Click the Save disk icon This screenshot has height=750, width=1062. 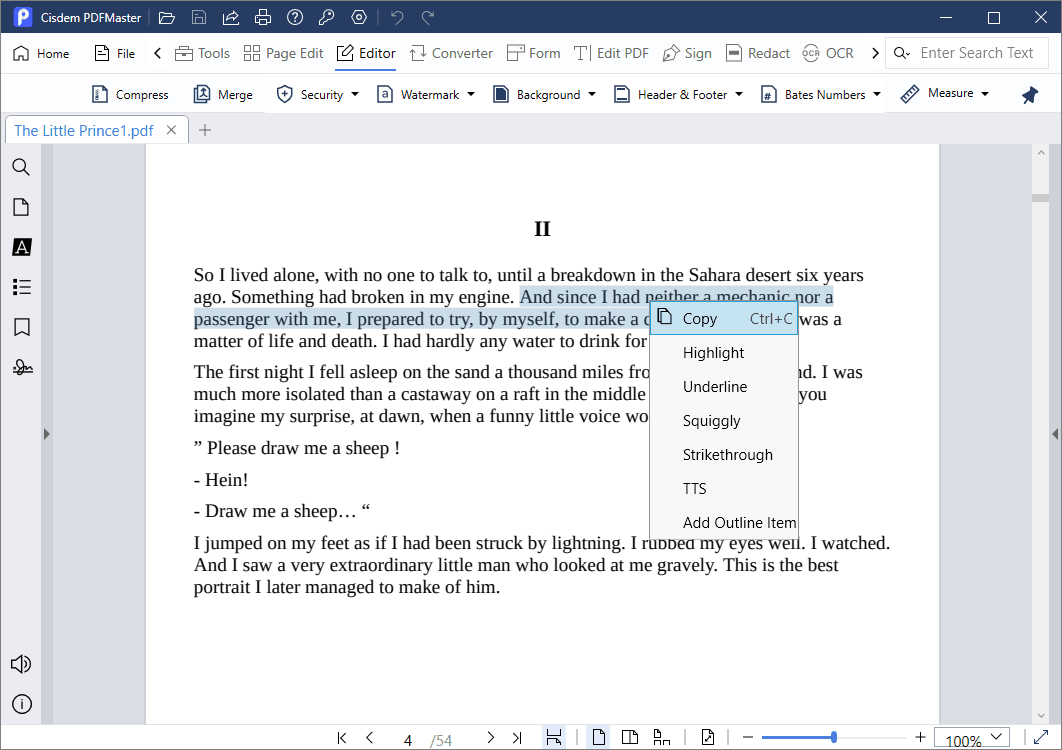point(198,18)
